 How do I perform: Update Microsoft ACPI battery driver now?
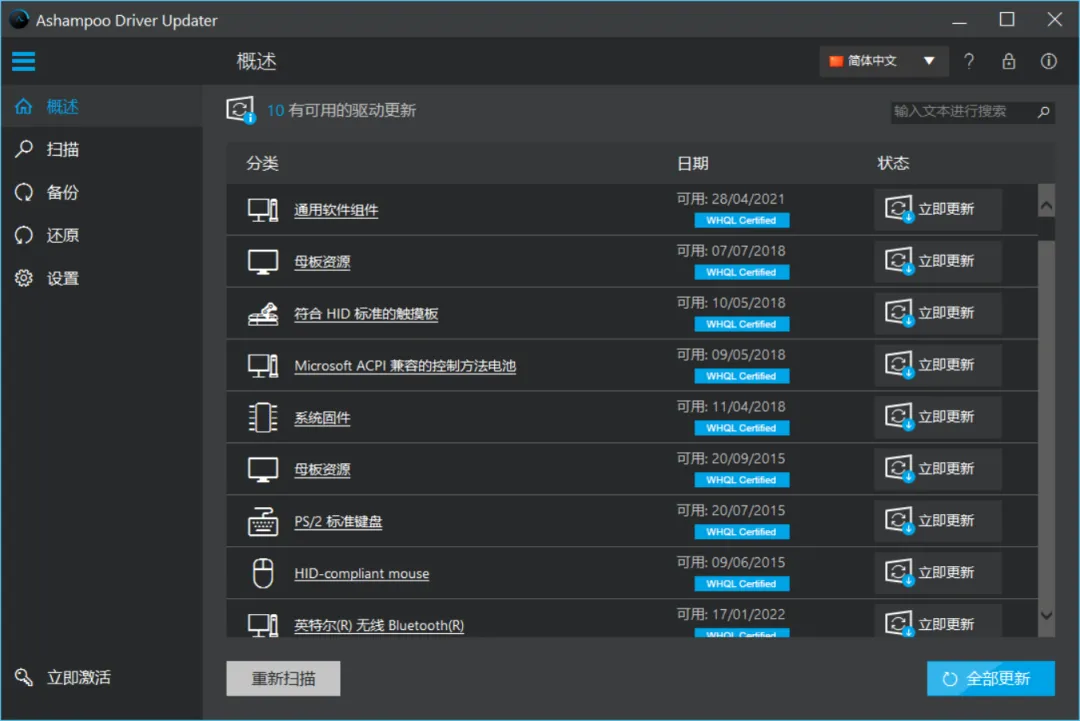[937, 365]
